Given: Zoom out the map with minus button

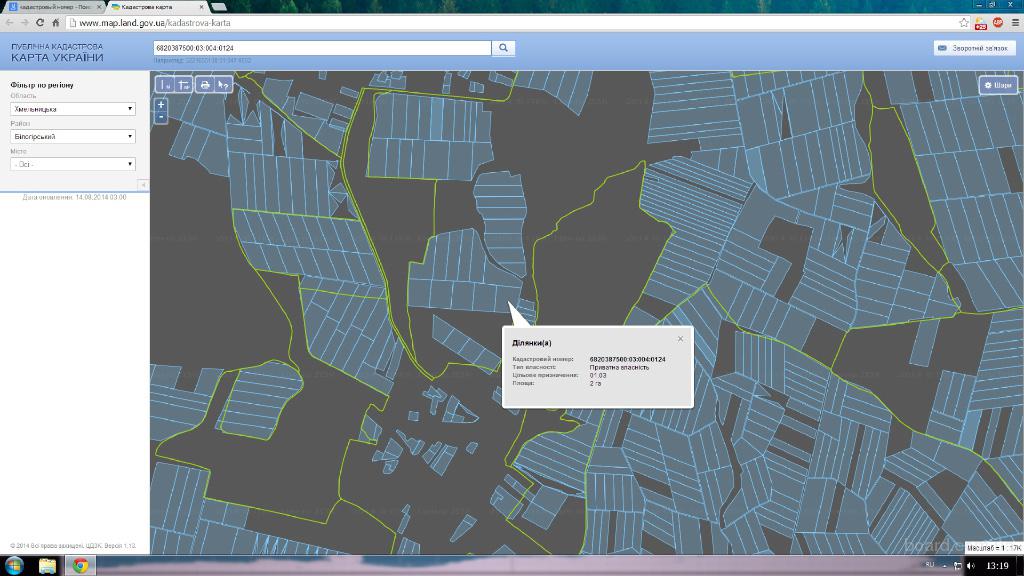Looking at the screenshot, I should pos(161,117).
